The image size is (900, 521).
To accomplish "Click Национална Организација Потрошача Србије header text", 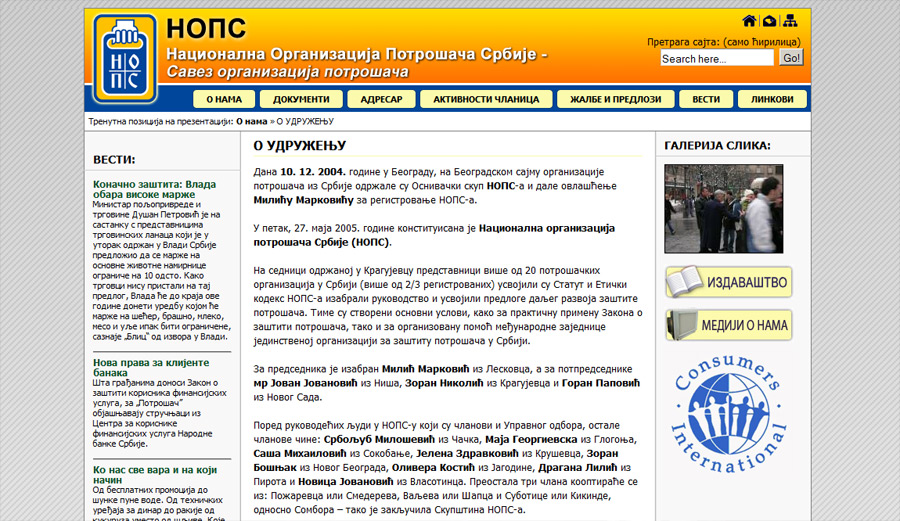I will pos(357,55).
